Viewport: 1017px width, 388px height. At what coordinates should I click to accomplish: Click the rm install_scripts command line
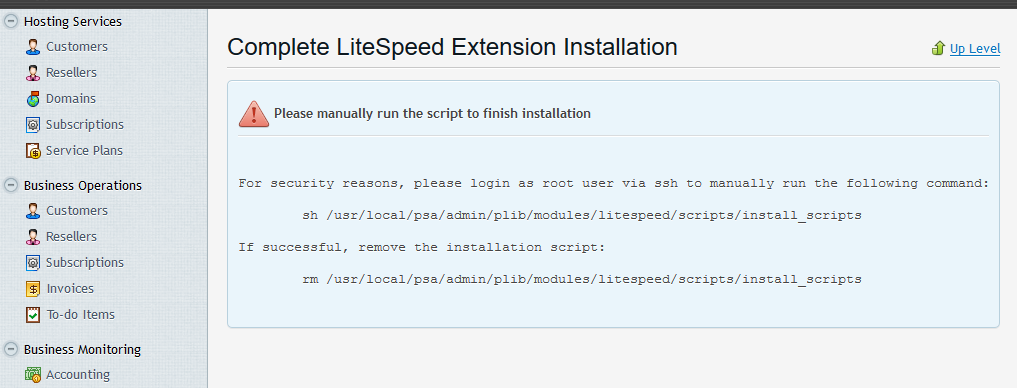[x=582, y=280]
